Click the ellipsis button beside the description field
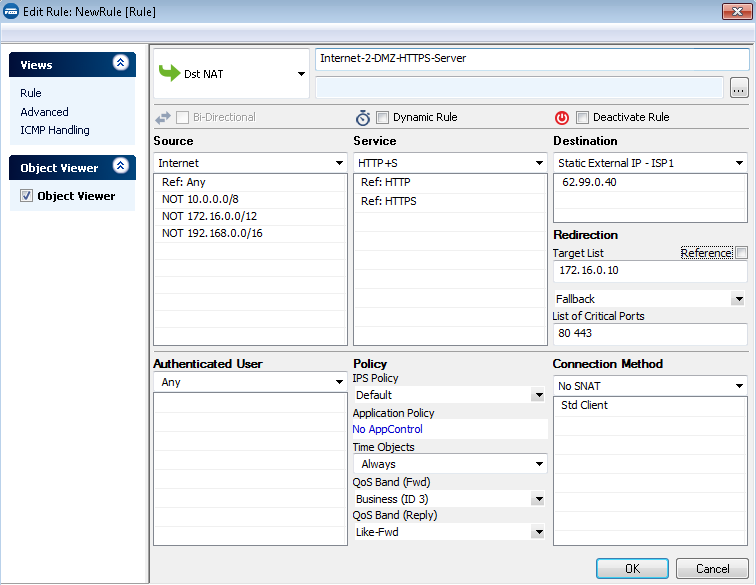The image size is (756, 585). pos(739,88)
